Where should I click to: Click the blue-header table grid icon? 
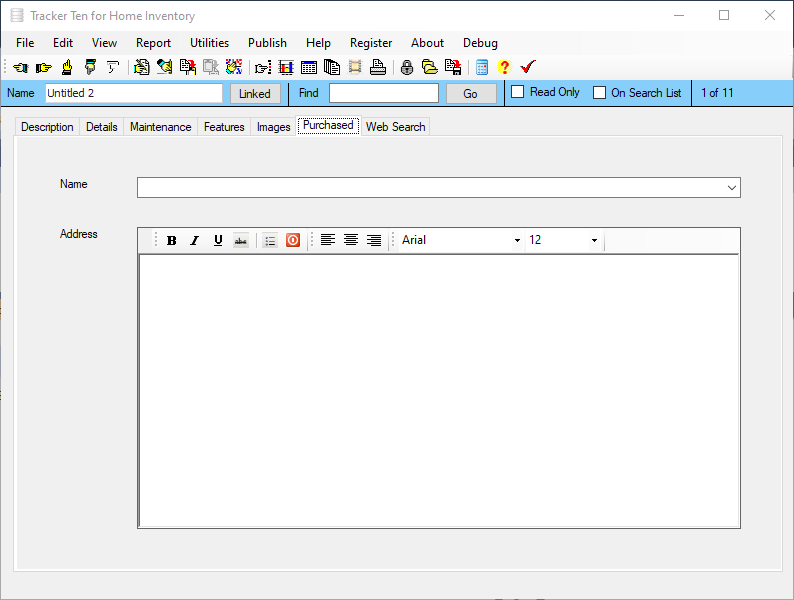click(309, 67)
